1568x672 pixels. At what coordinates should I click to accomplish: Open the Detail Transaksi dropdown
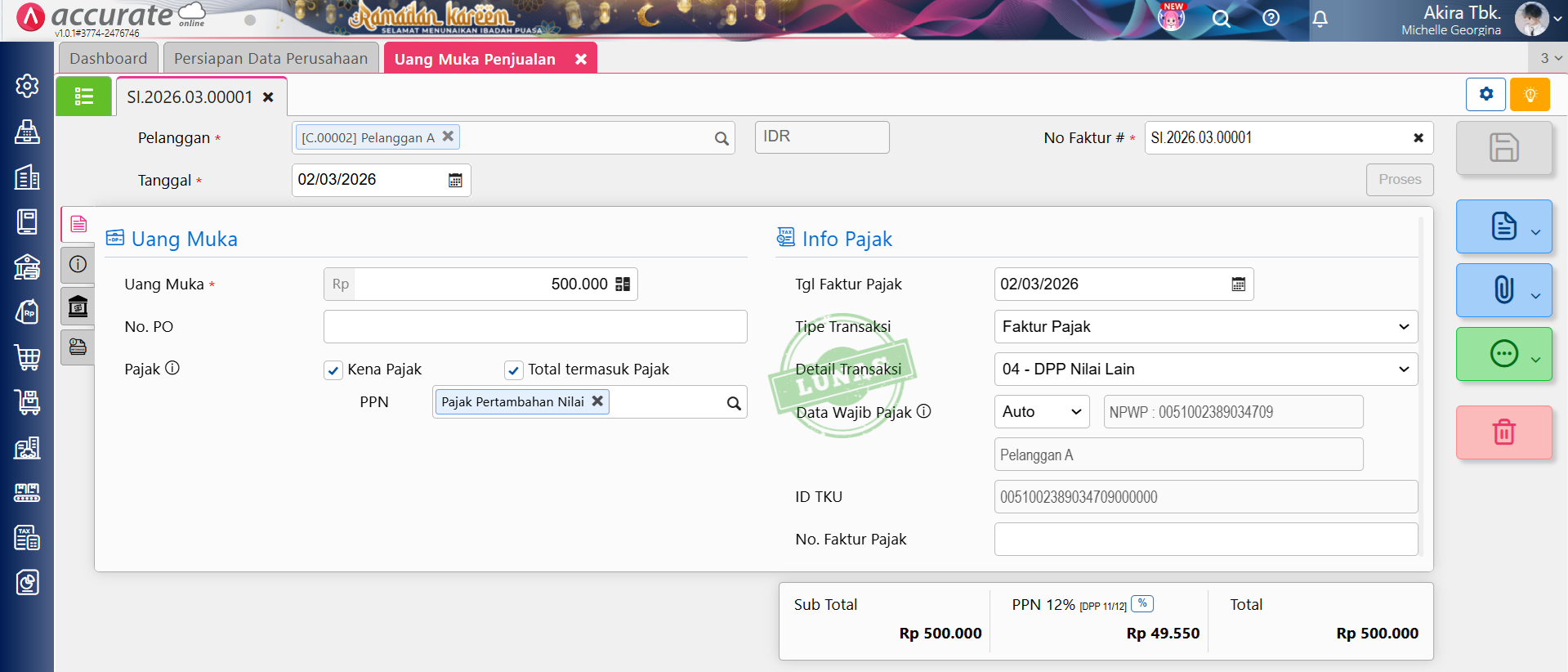tap(1204, 370)
